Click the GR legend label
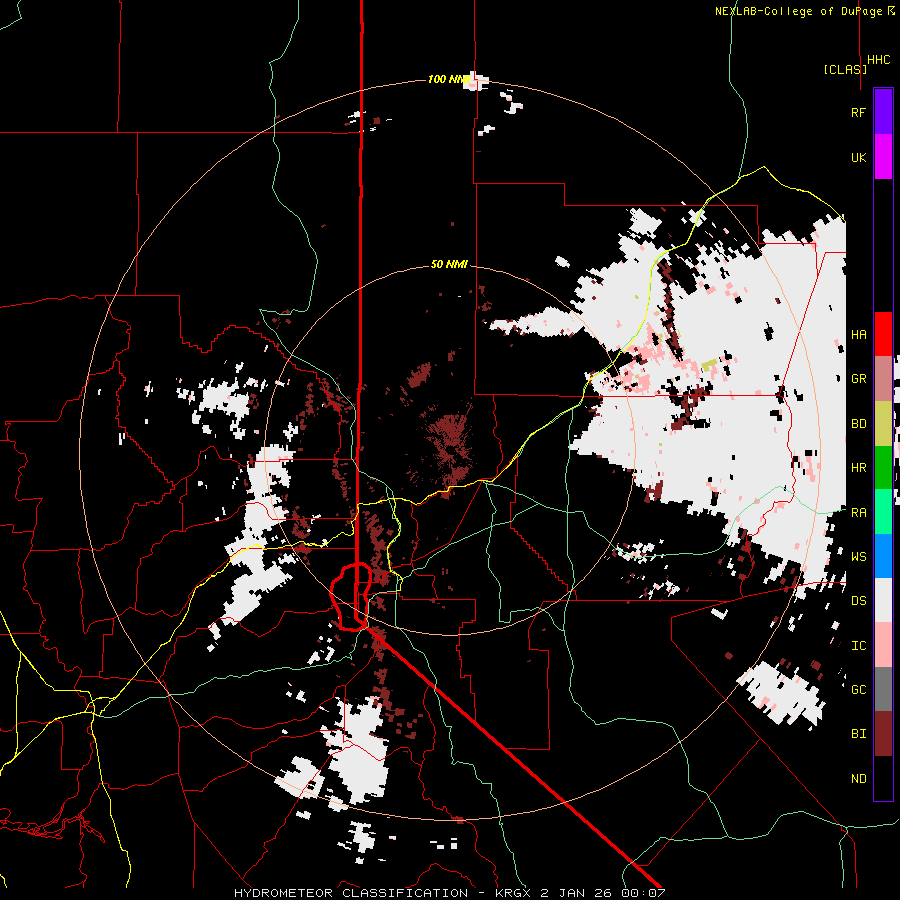The width and height of the screenshot is (900, 900). click(x=858, y=379)
